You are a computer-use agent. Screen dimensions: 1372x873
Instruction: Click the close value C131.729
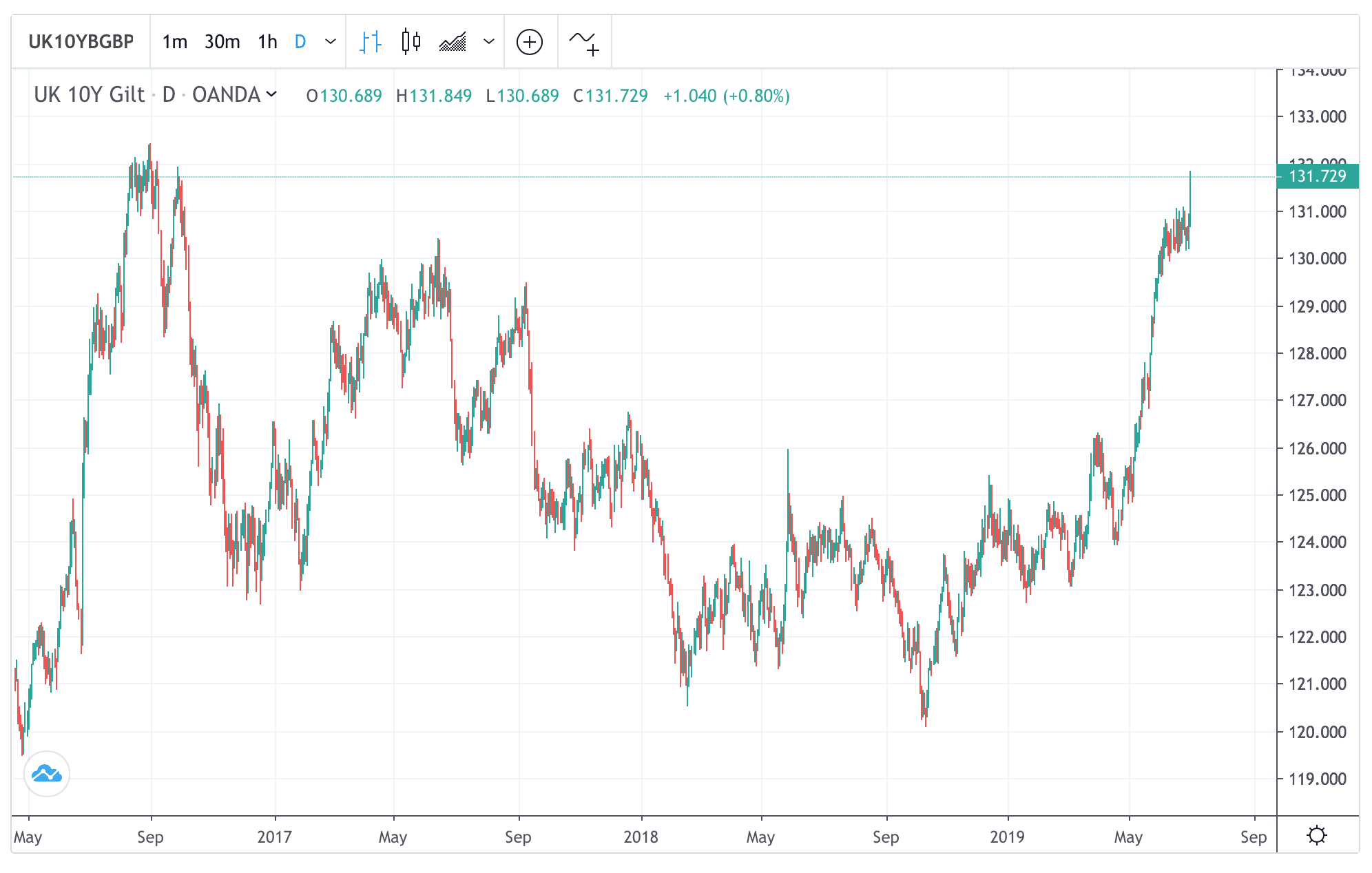pyautogui.click(x=610, y=96)
